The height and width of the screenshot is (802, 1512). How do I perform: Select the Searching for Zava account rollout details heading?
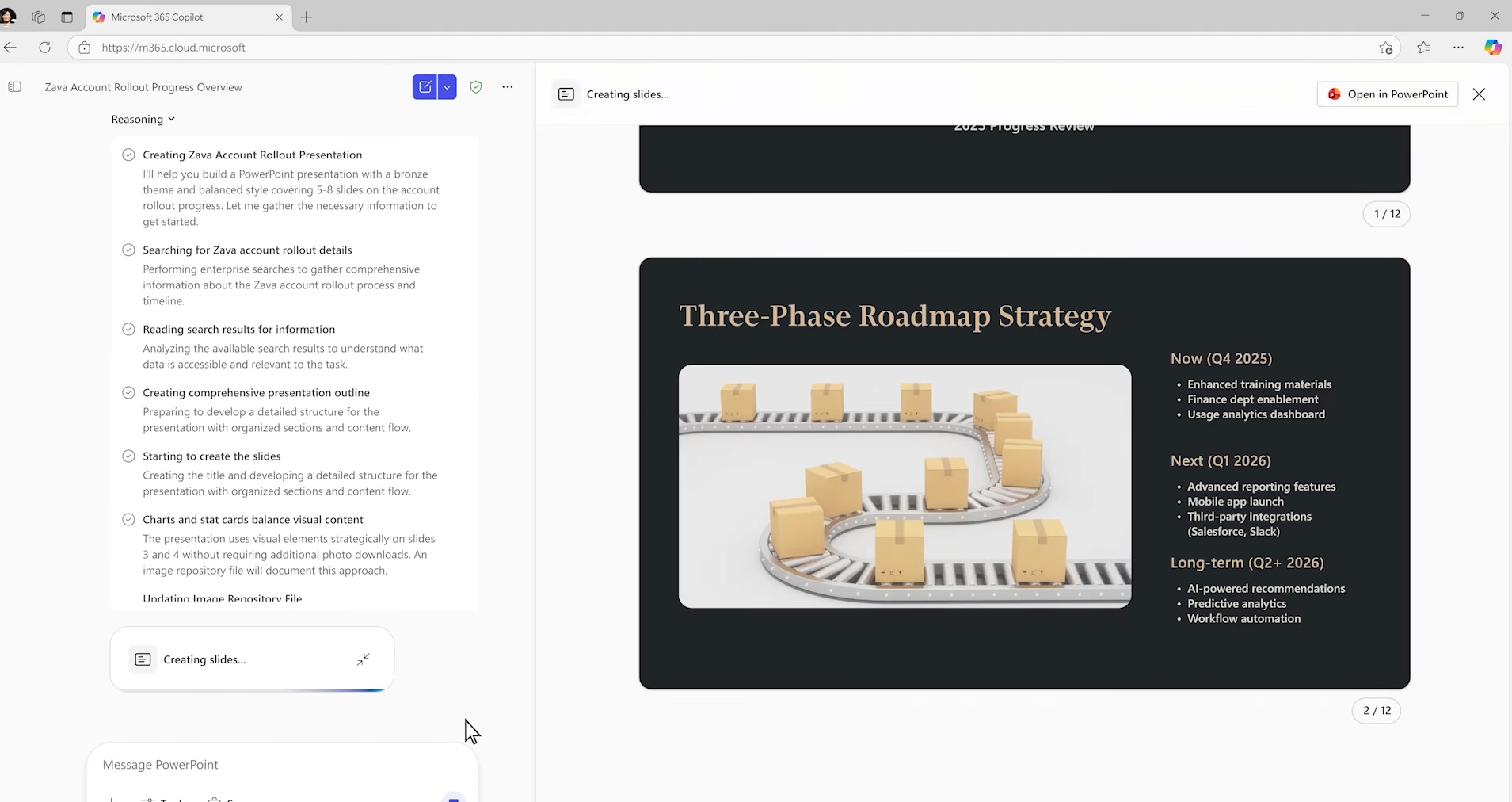pos(247,250)
